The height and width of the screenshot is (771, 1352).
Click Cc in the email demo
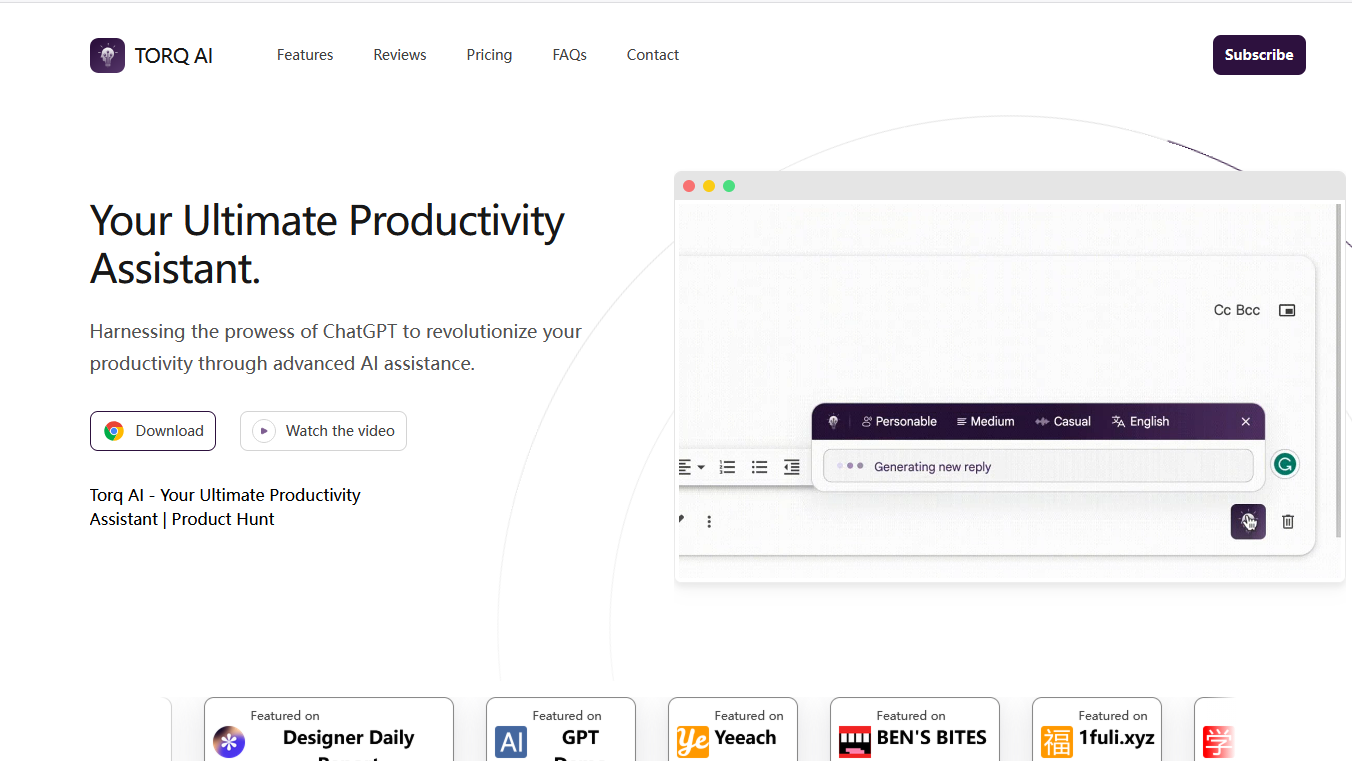tap(1222, 310)
